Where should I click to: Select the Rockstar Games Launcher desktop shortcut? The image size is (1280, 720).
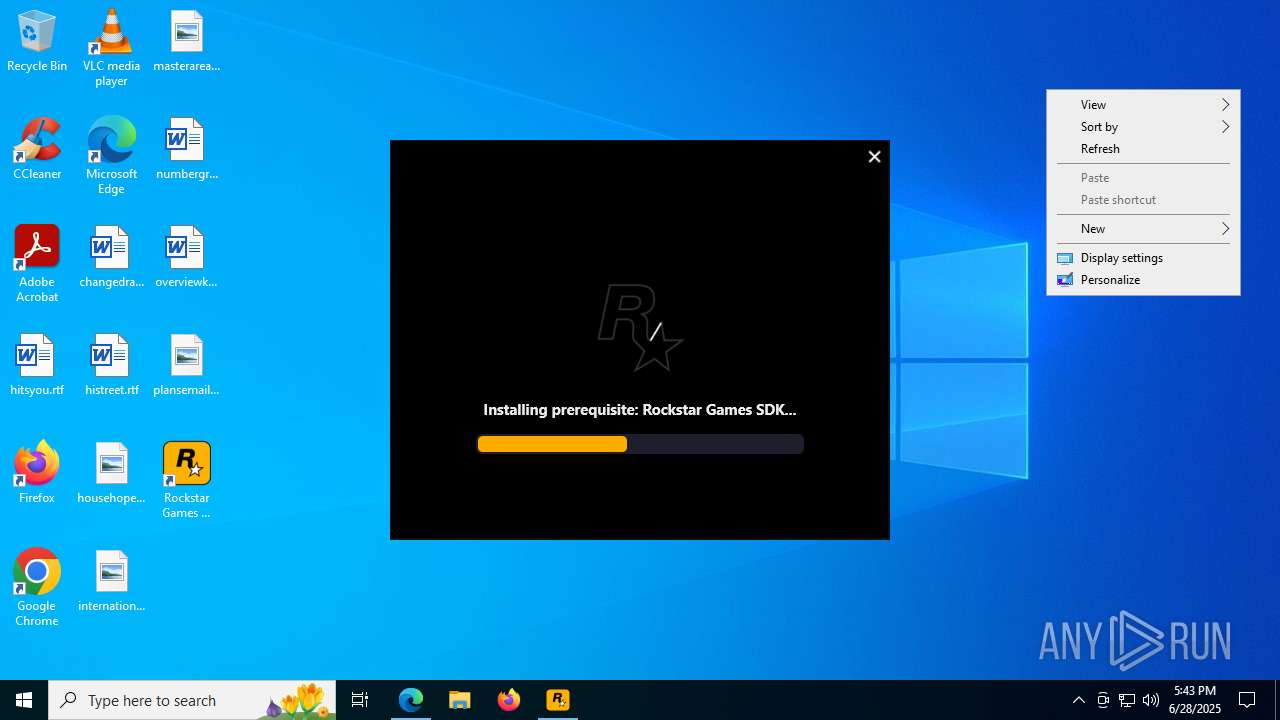186,480
